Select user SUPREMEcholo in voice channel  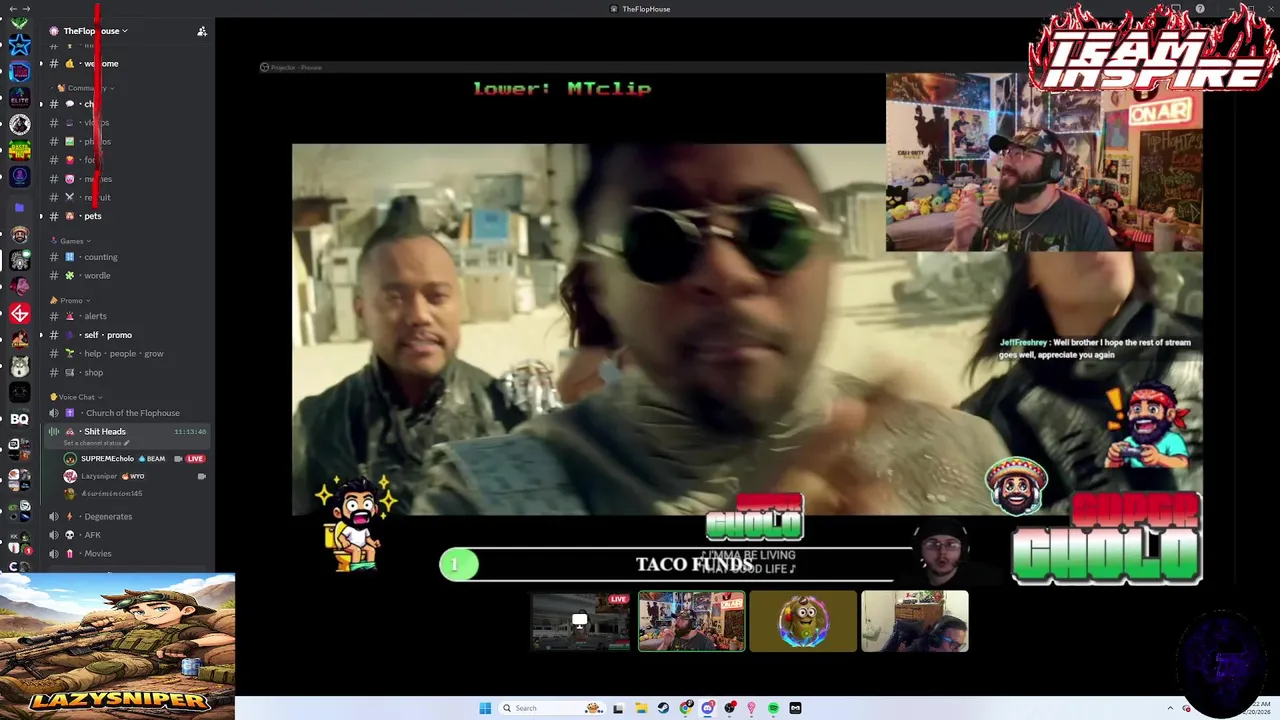tap(107, 459)
